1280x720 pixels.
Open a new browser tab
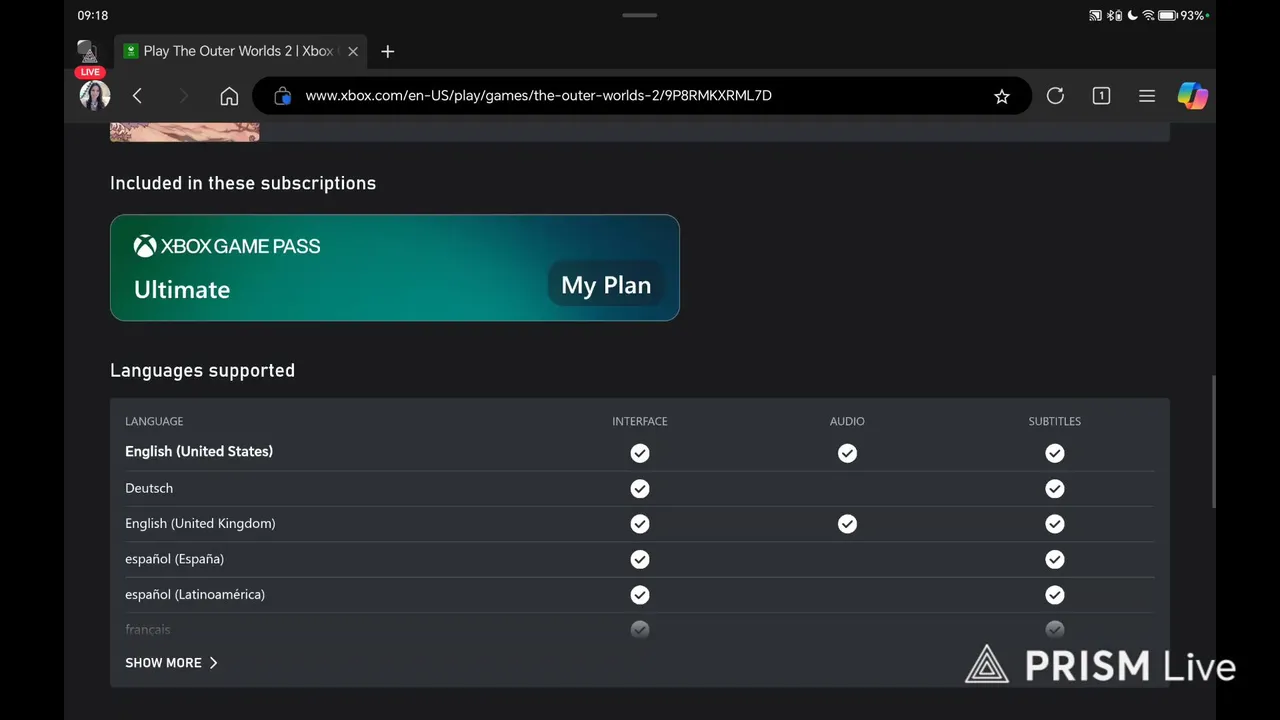tap(388, 51)
